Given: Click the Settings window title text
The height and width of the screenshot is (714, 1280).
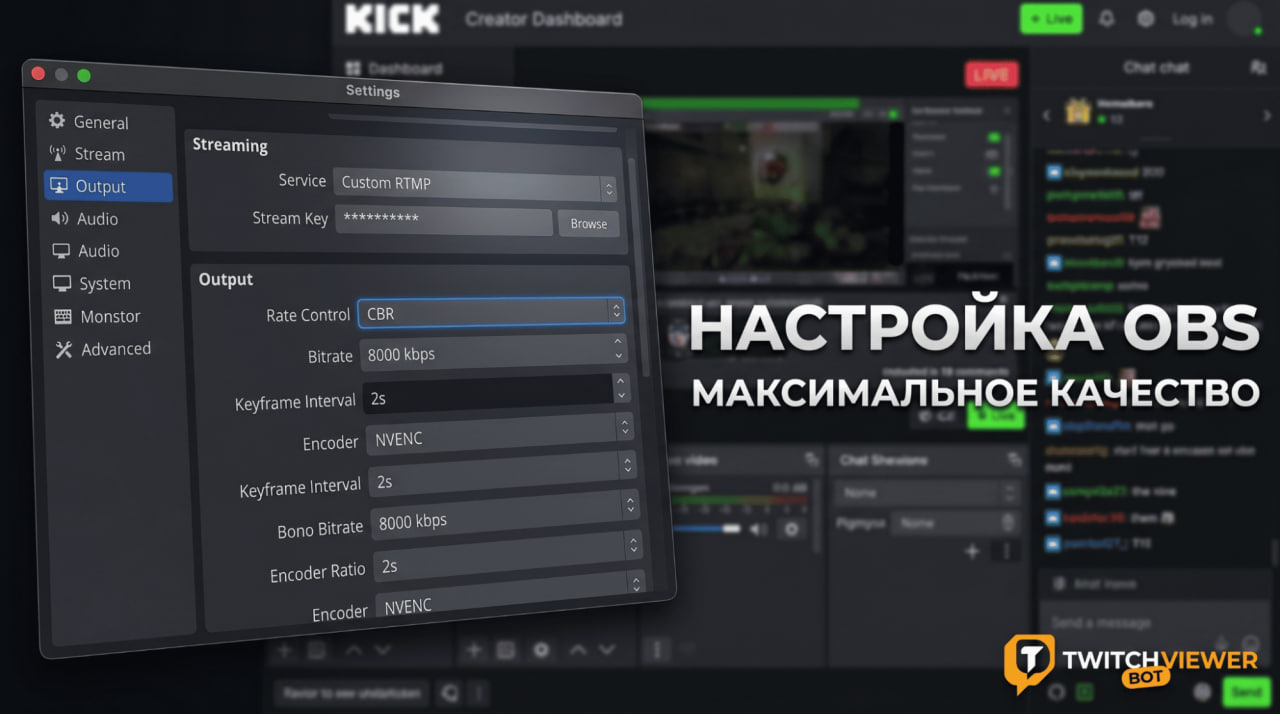Looking at the screenshot, I should (372, 91).
